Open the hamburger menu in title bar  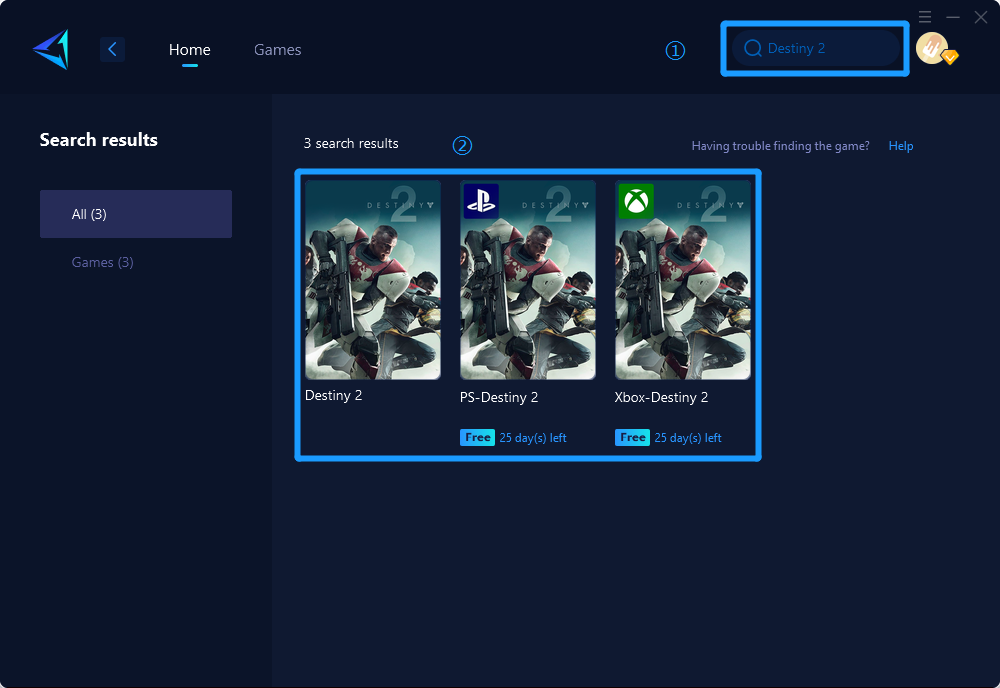[x=925, y=17]
